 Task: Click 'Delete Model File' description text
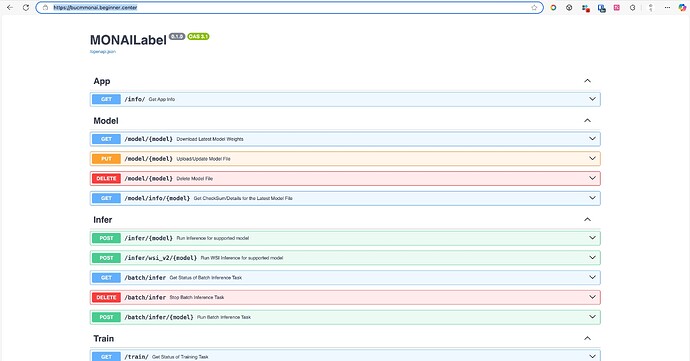tap(195, 179)
